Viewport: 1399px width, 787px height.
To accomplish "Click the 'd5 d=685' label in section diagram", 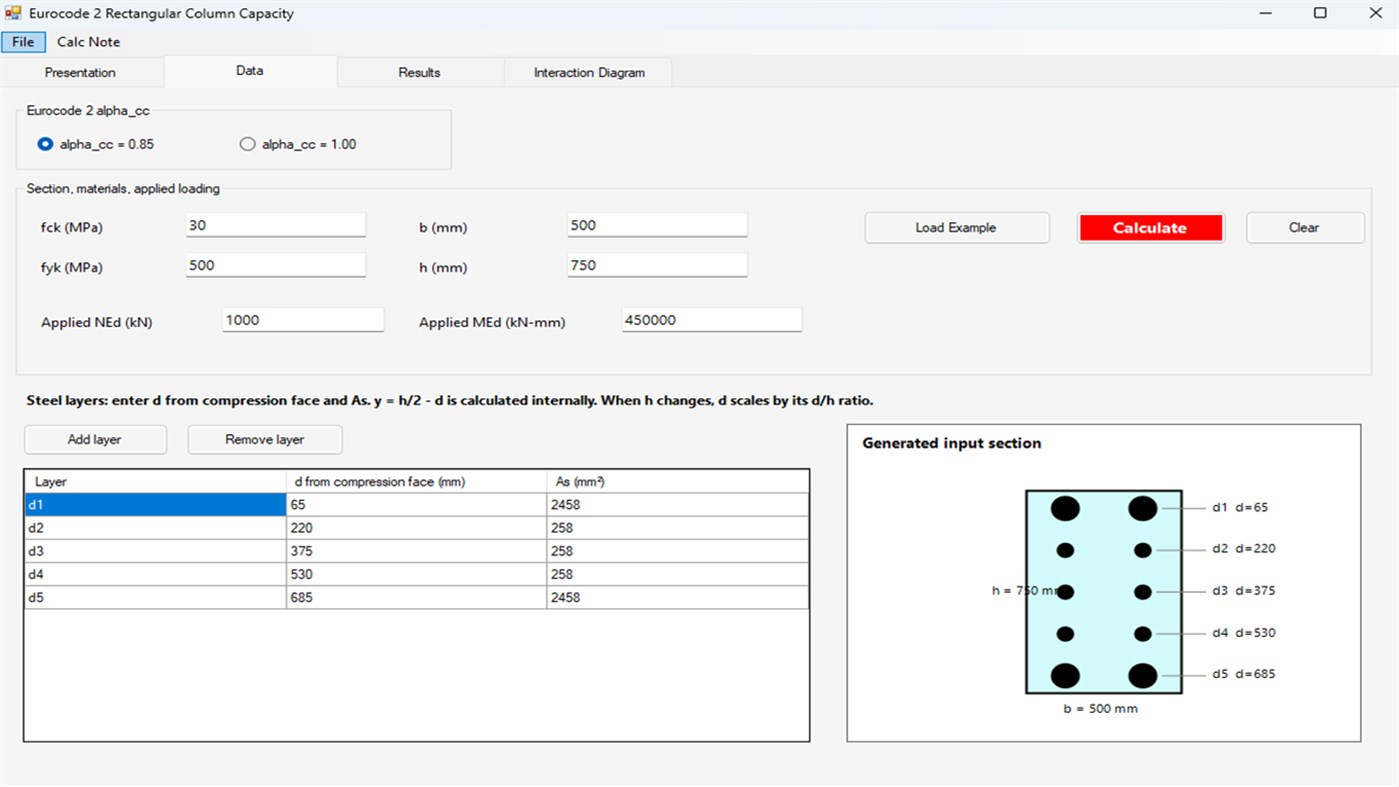I will [1243, 674].
